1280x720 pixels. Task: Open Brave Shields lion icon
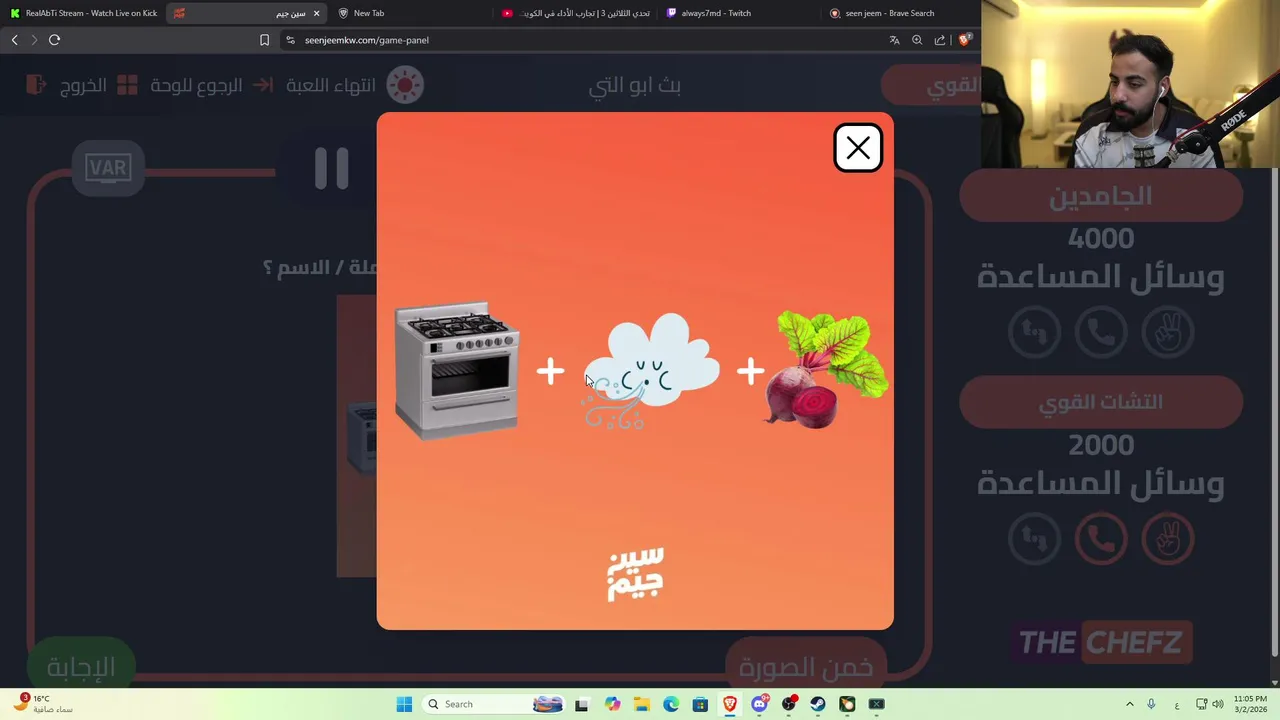coord(964,40)
